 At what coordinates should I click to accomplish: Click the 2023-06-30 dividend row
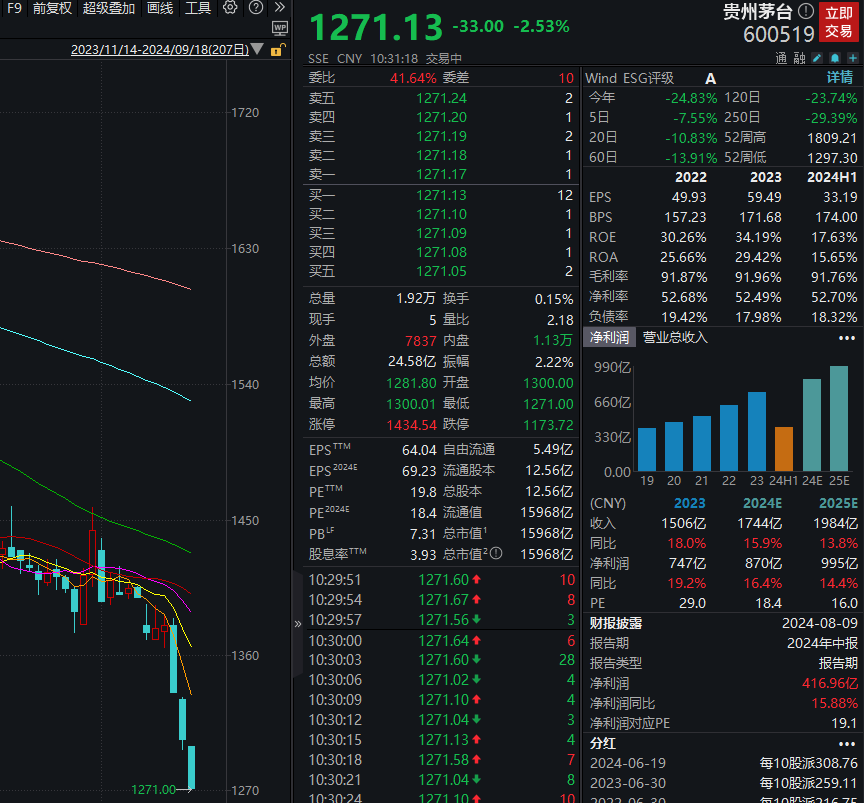(723, 783)
